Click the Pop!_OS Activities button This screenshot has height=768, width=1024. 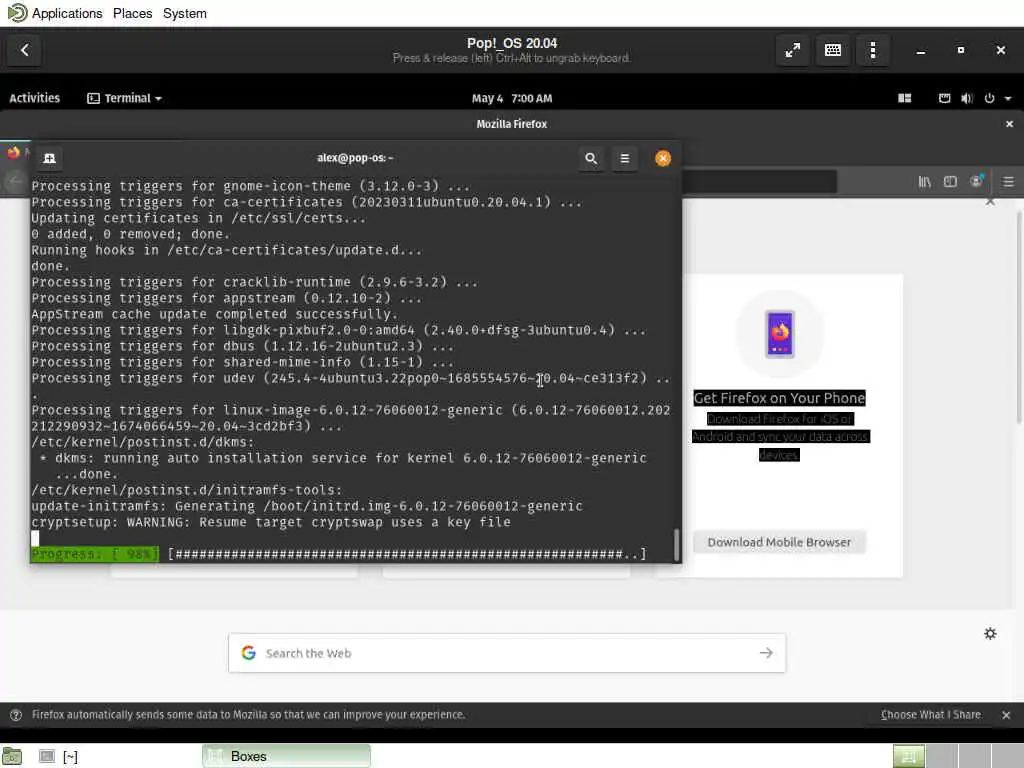pos(35,98)
